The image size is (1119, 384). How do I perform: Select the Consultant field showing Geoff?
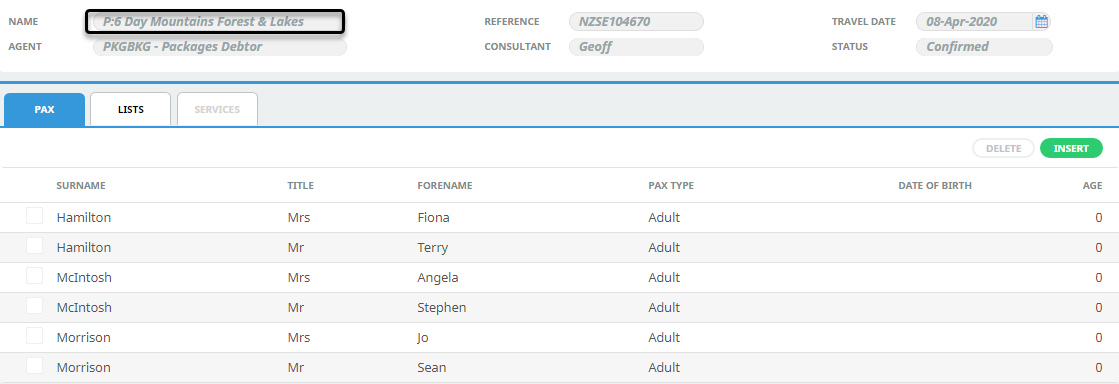point(636,47)
